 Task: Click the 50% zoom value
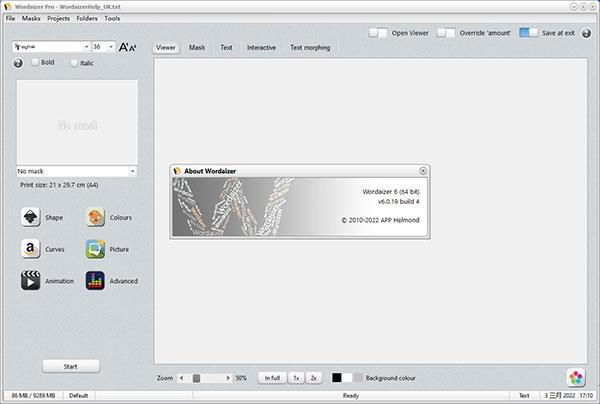click(241, 378)
